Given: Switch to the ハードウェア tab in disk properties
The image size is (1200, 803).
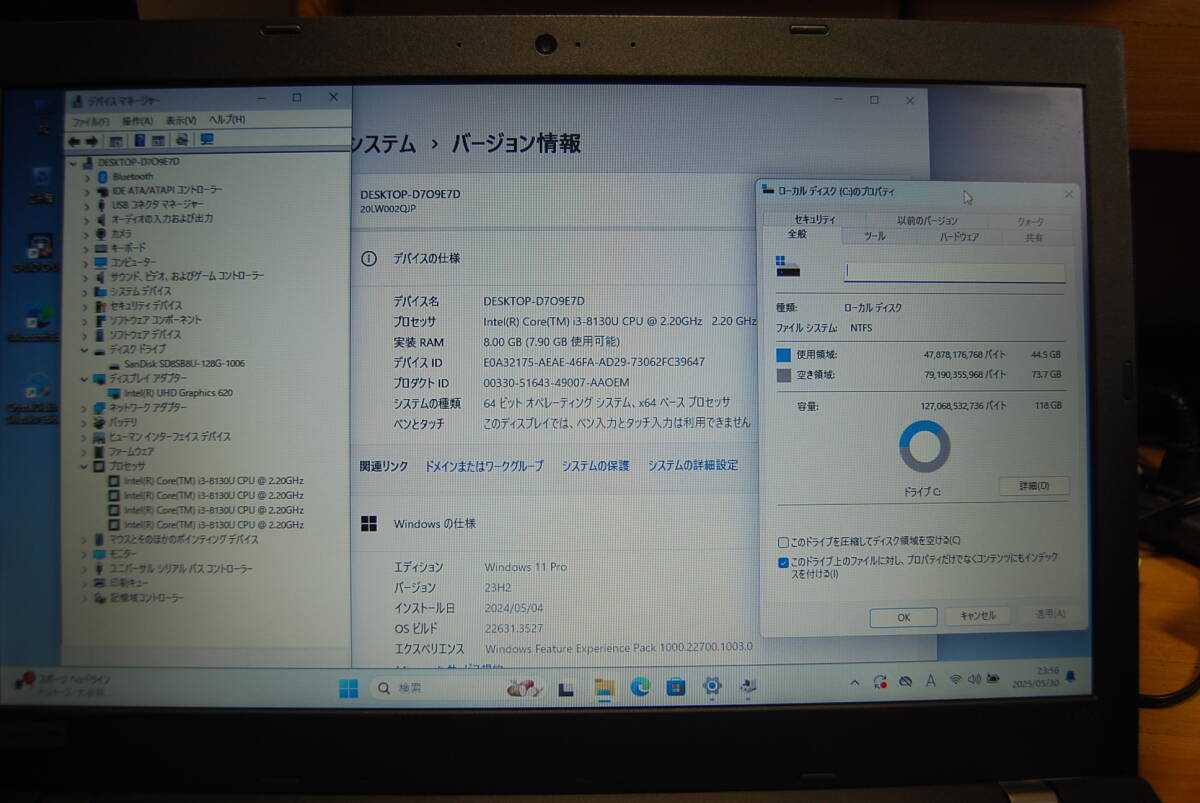Looking at the screenshot, I should click(959, 237).
